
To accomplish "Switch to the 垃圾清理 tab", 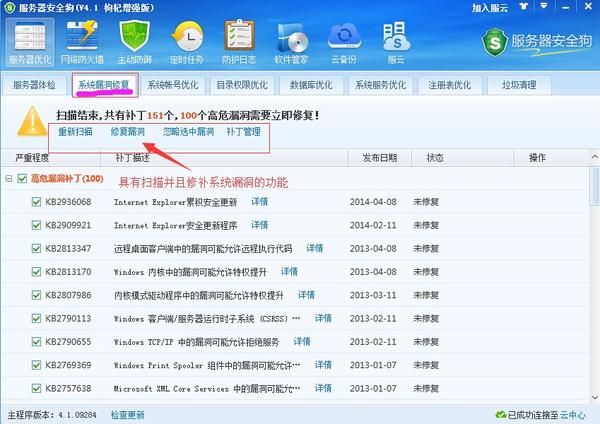I will tap(519, 85).
